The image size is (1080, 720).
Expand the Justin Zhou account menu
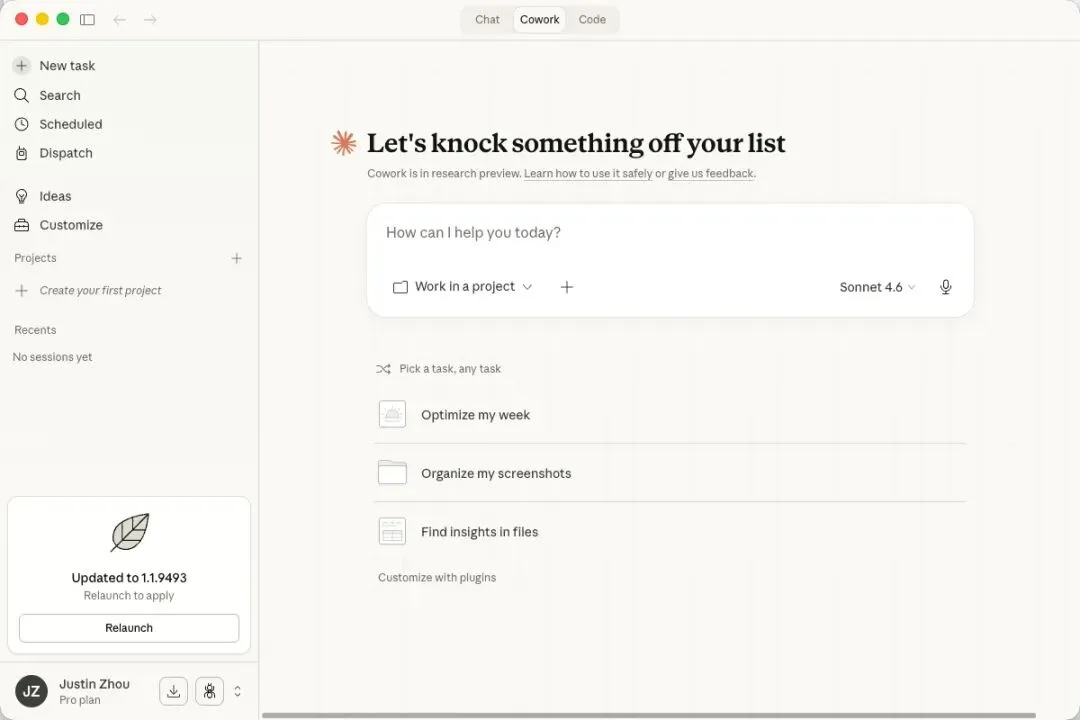pyautogui.click(x=237, y=691)
